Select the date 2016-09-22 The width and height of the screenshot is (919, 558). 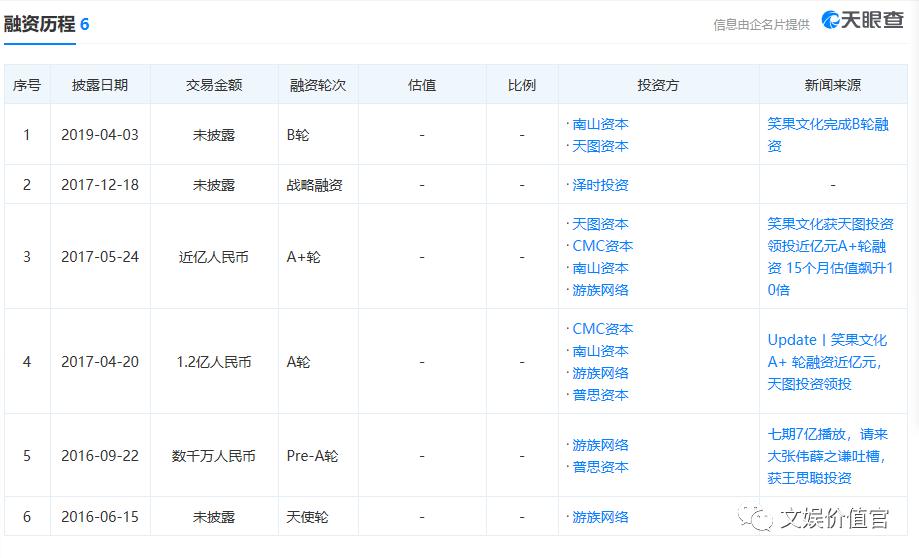[100, 456]
